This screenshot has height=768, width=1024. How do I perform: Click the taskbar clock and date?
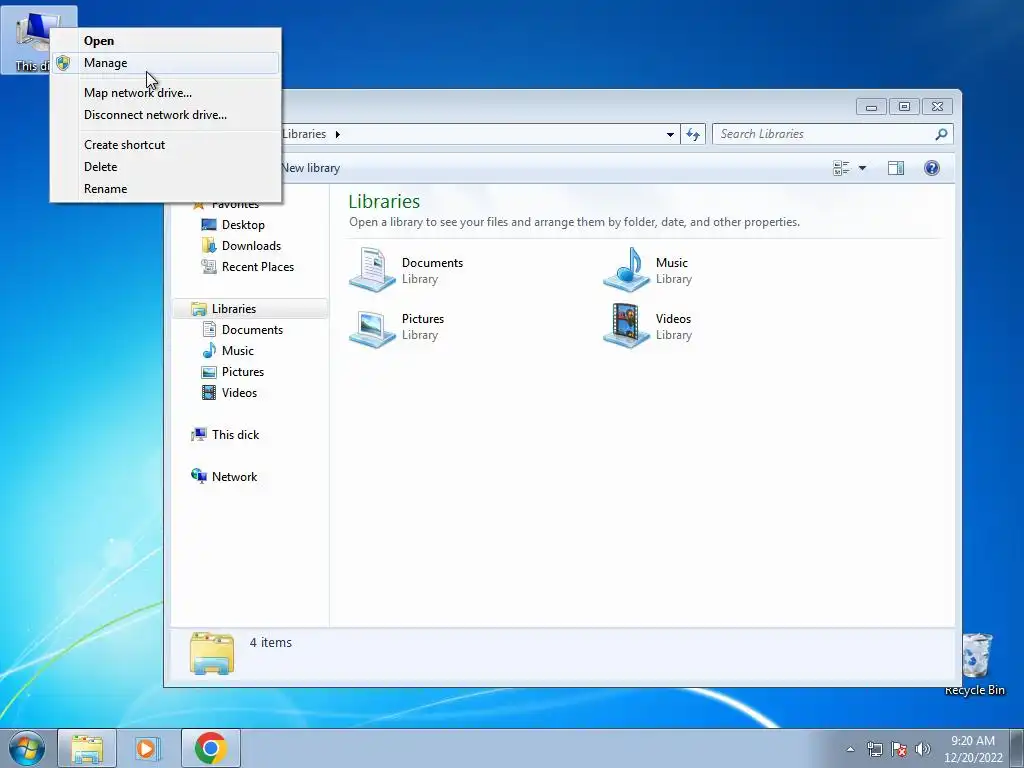(973, 749)
